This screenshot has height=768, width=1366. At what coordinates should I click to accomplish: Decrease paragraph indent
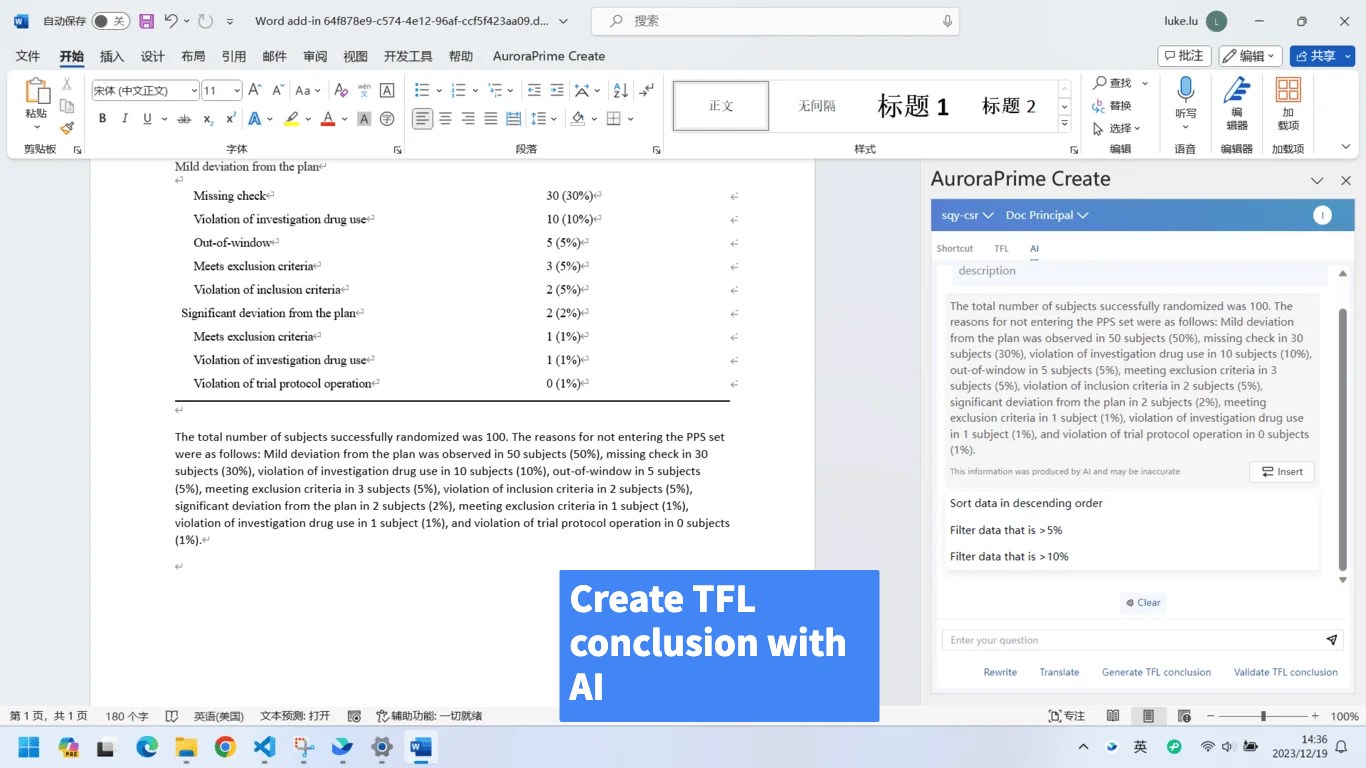(x=534, y=90)
